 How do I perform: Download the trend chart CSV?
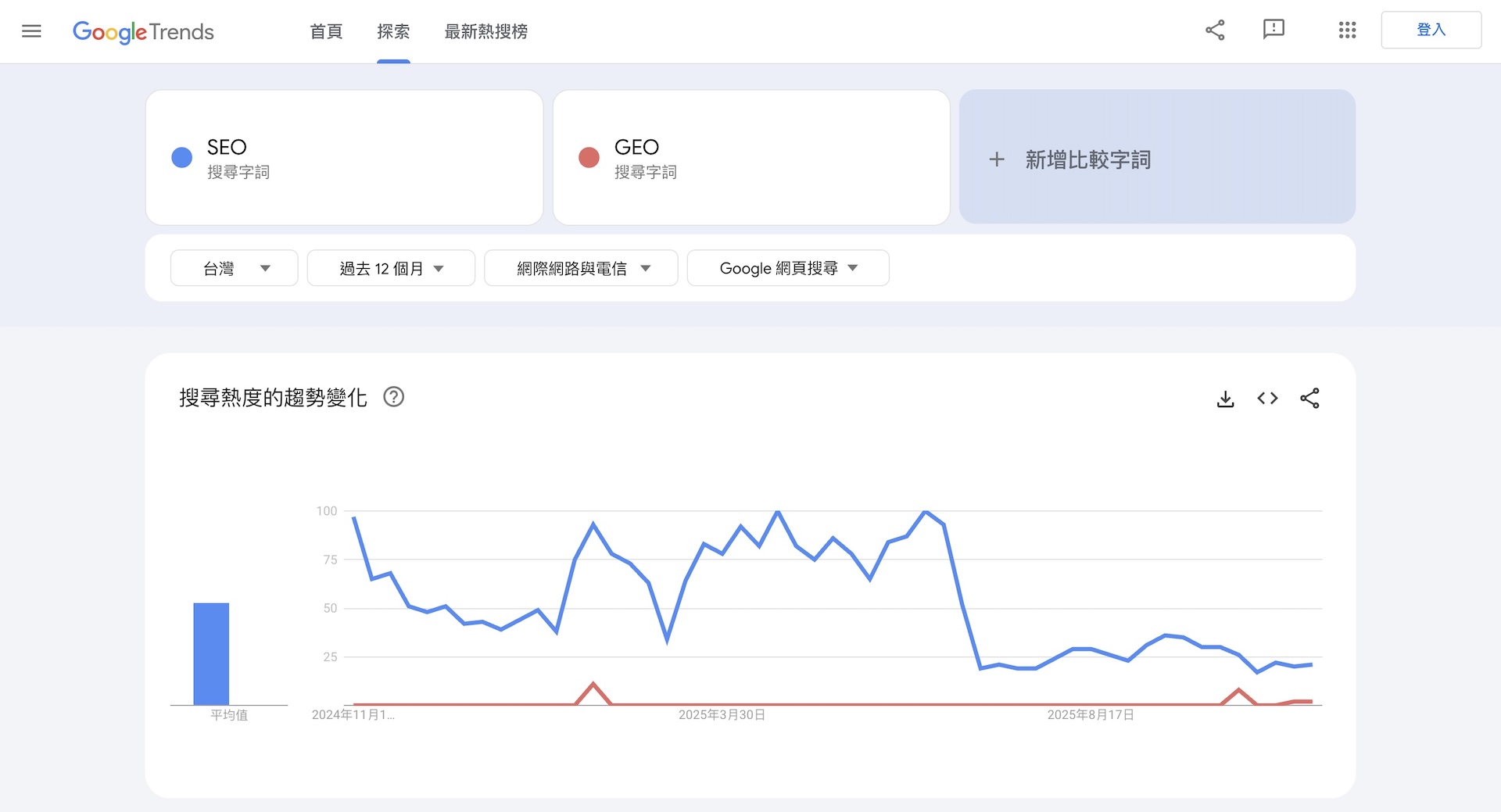pyautogui.click(x=1225, y=399)
